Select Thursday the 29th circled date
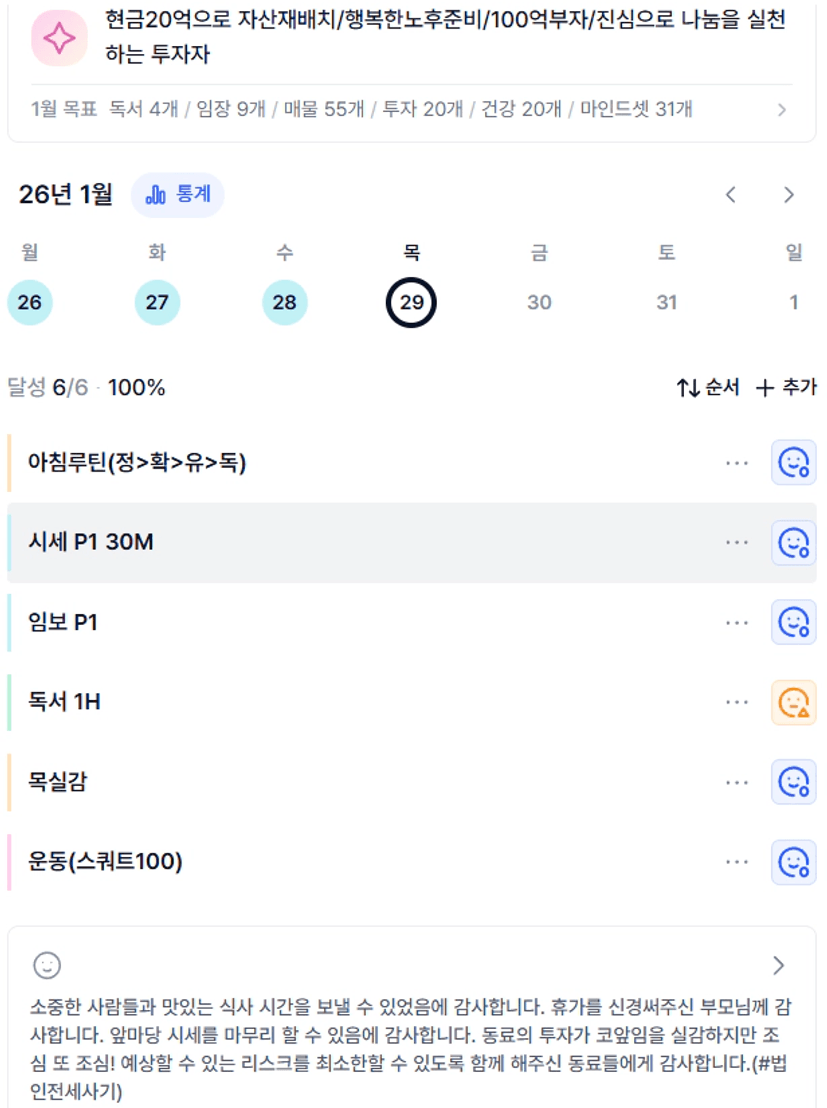 [411, 302]
